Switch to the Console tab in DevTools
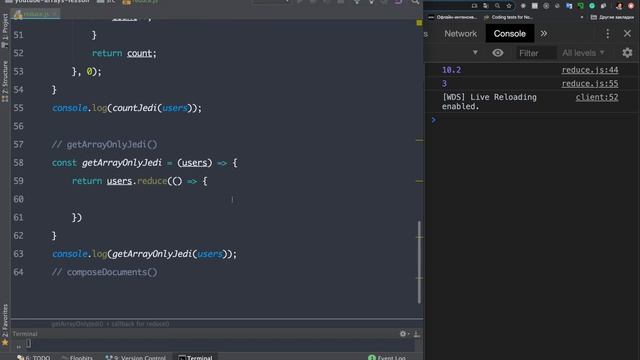640x360 pixels. (x=509, y=34)
